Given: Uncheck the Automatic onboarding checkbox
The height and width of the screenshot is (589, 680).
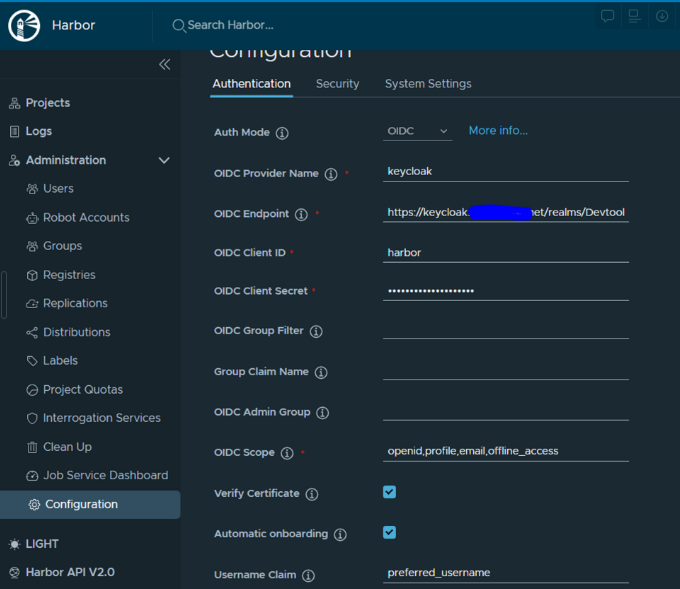Looking at the screenshot, I should point(389,532).
